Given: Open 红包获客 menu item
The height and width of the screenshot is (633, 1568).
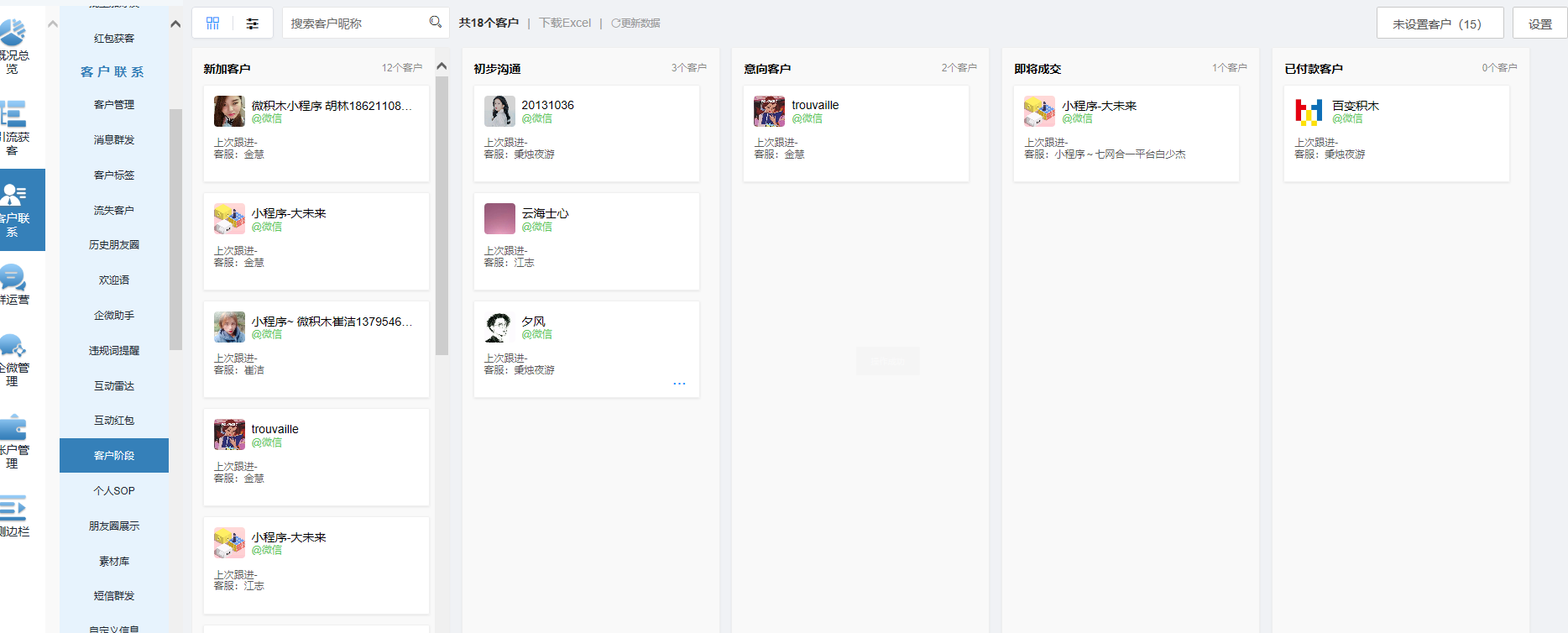Looking at the screenshot, I should click(x=114, y=39).
